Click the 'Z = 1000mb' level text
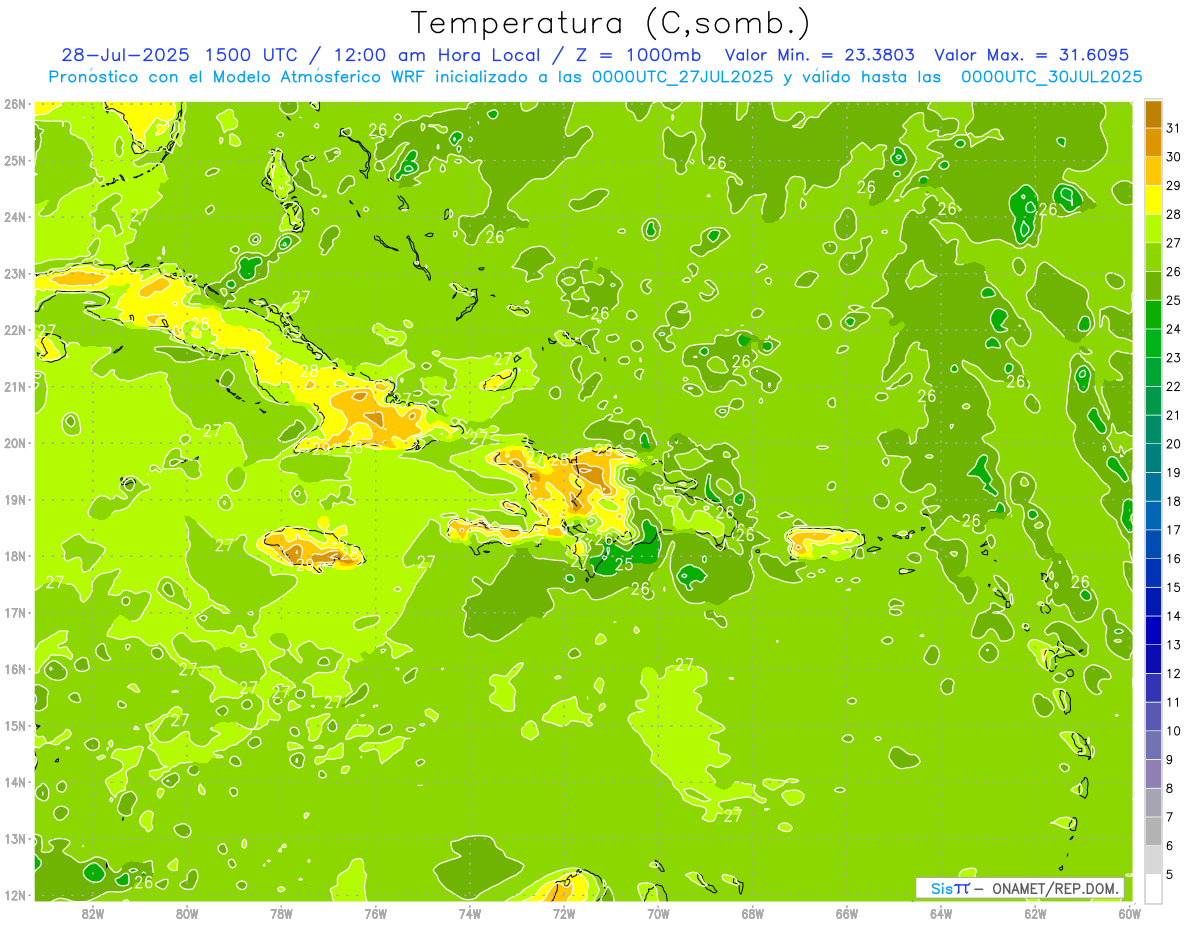 click(634, 55)
